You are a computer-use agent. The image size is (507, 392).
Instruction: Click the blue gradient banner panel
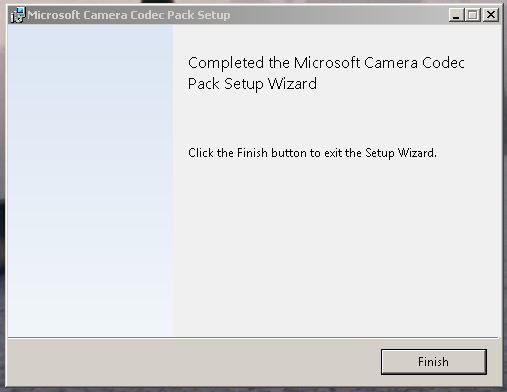90,180
